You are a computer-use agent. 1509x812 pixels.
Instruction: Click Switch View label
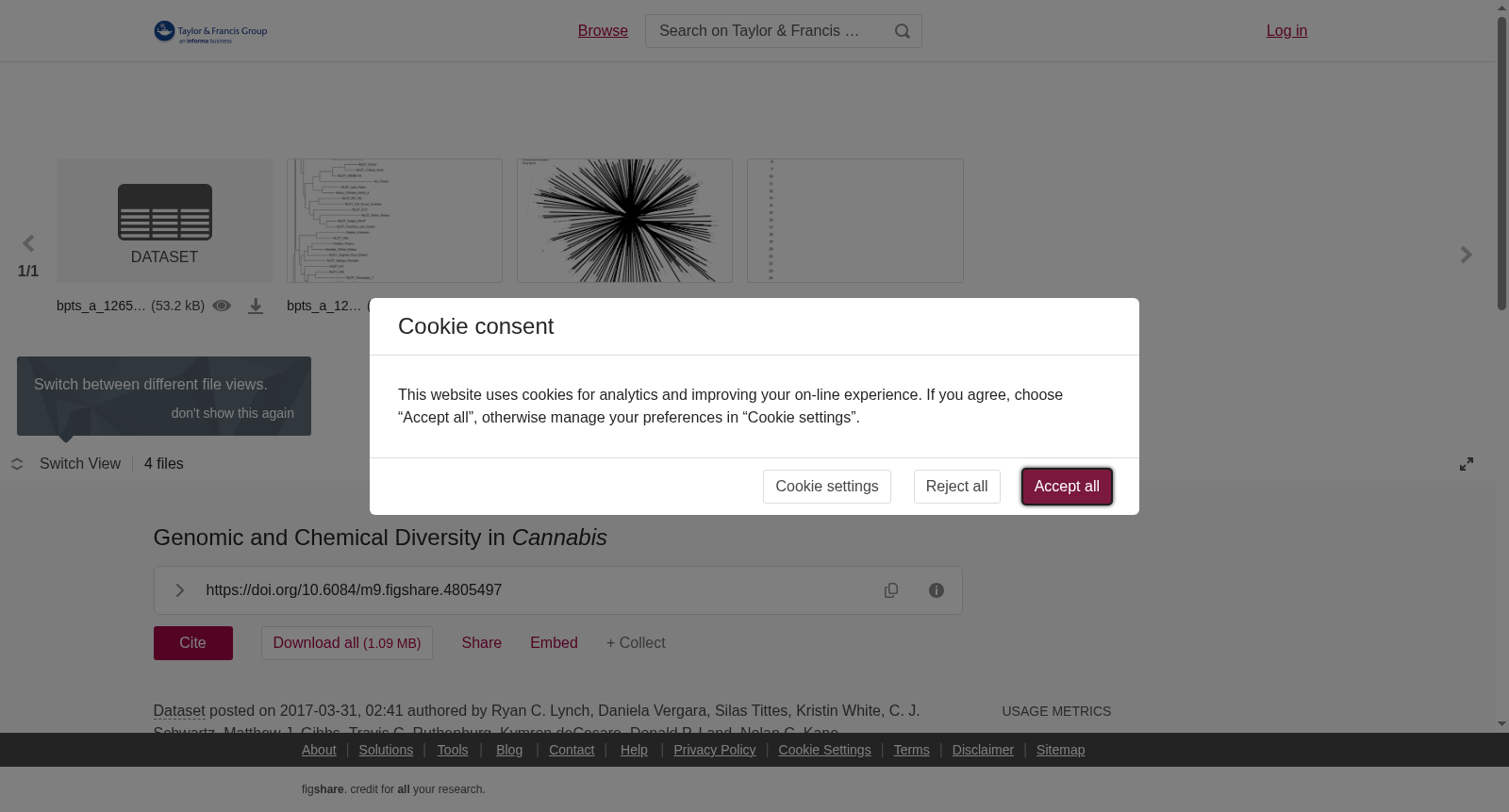[x=80, y=464]
